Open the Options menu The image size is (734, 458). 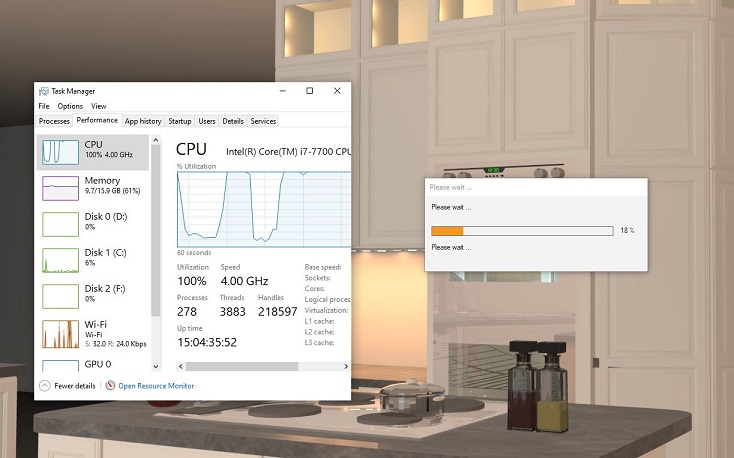[x=70, y=106]
